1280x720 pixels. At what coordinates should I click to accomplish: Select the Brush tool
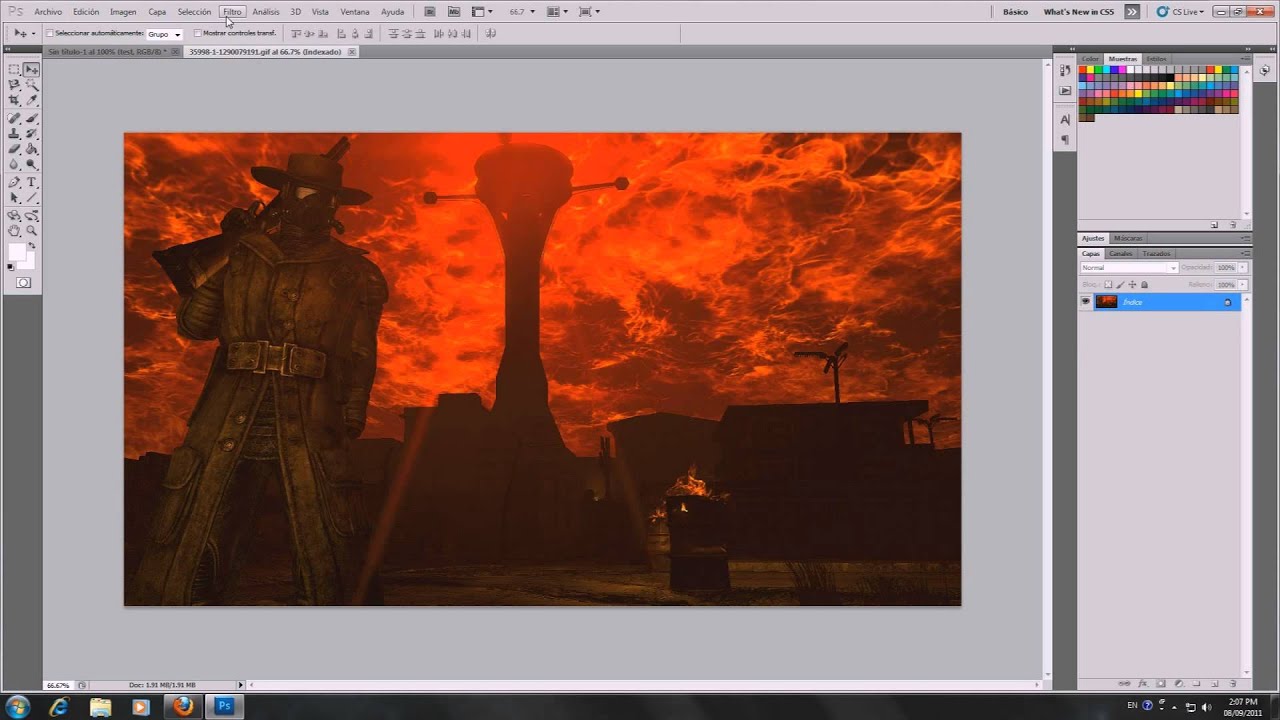point(32,118)
